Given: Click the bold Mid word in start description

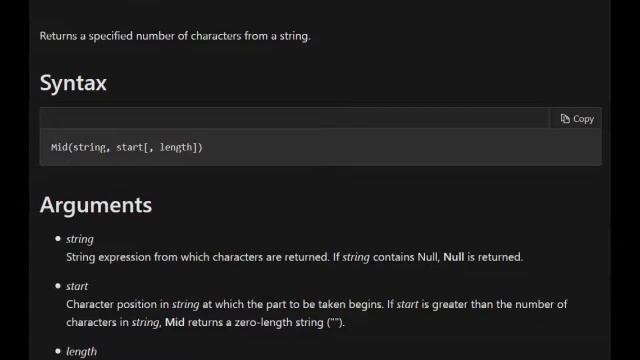Looking at the screenshot, I should [x=175, y=322].
